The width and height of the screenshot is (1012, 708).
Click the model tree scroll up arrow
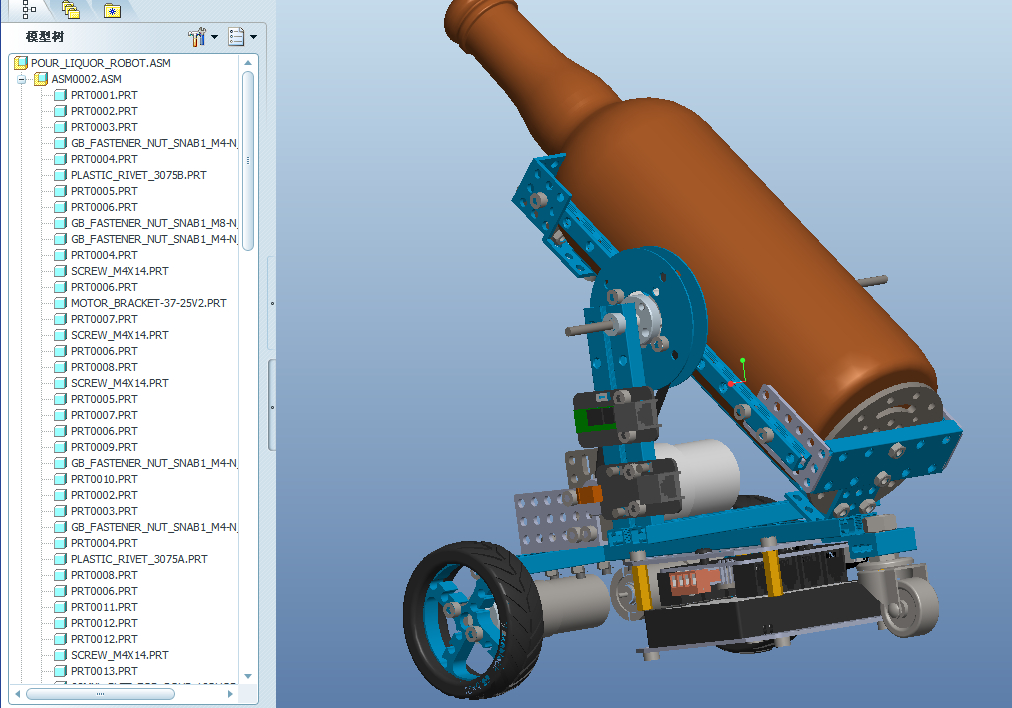click(x=248, y=63)
